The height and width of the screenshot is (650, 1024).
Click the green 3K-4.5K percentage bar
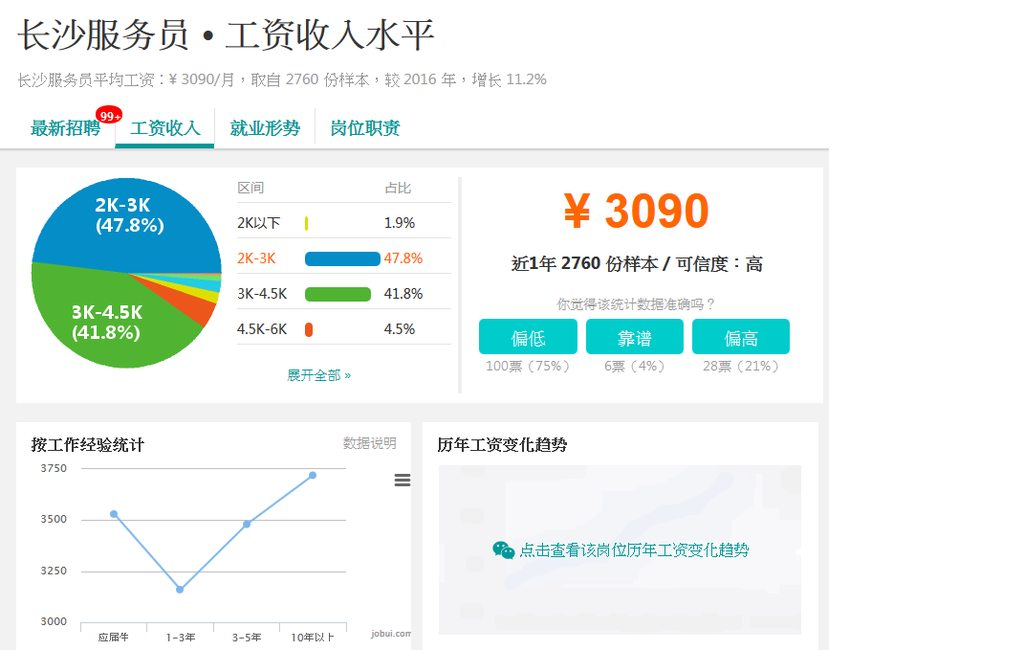[x=338, y=294]
